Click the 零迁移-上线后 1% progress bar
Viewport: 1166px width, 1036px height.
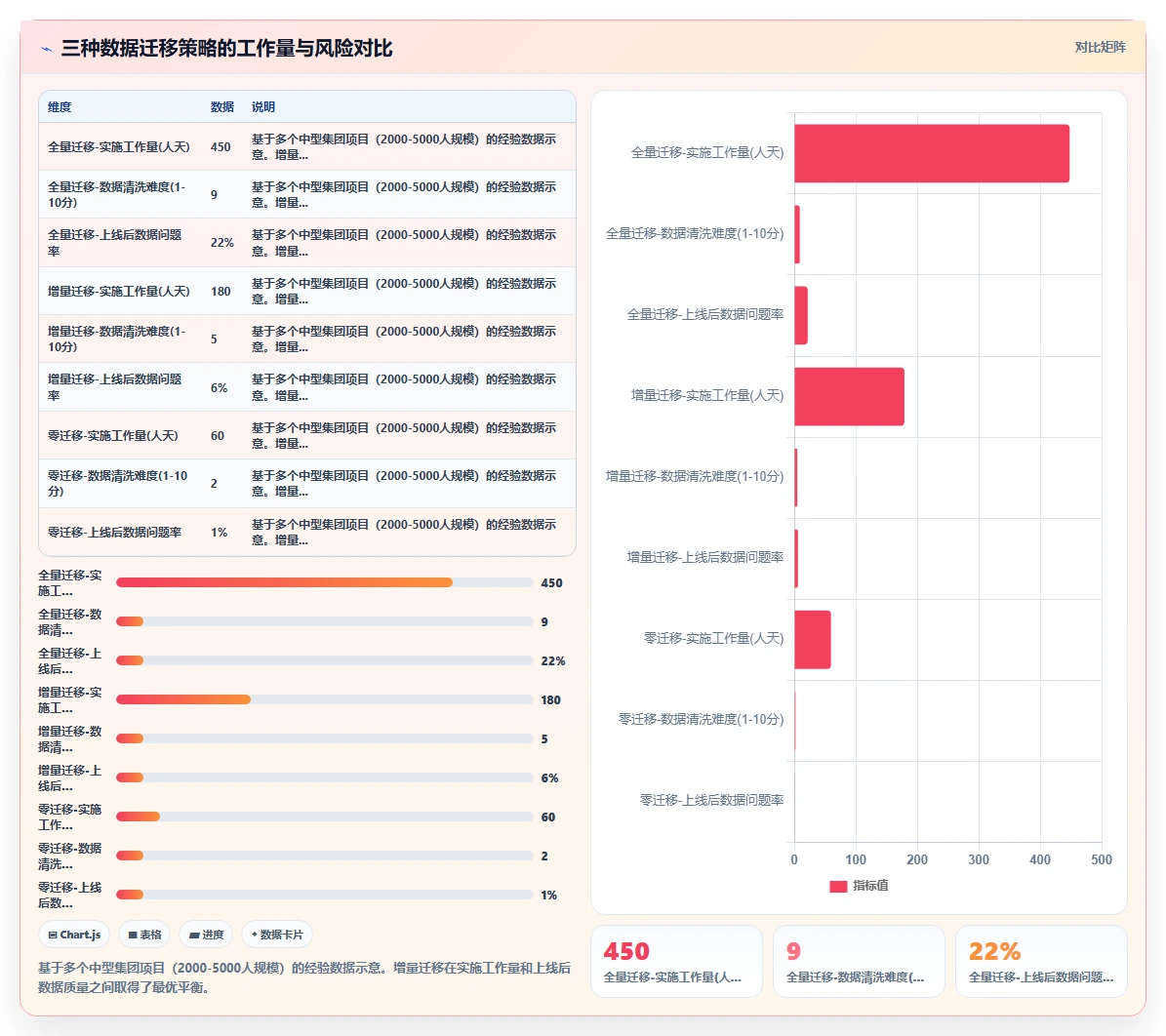coord(324,895)
